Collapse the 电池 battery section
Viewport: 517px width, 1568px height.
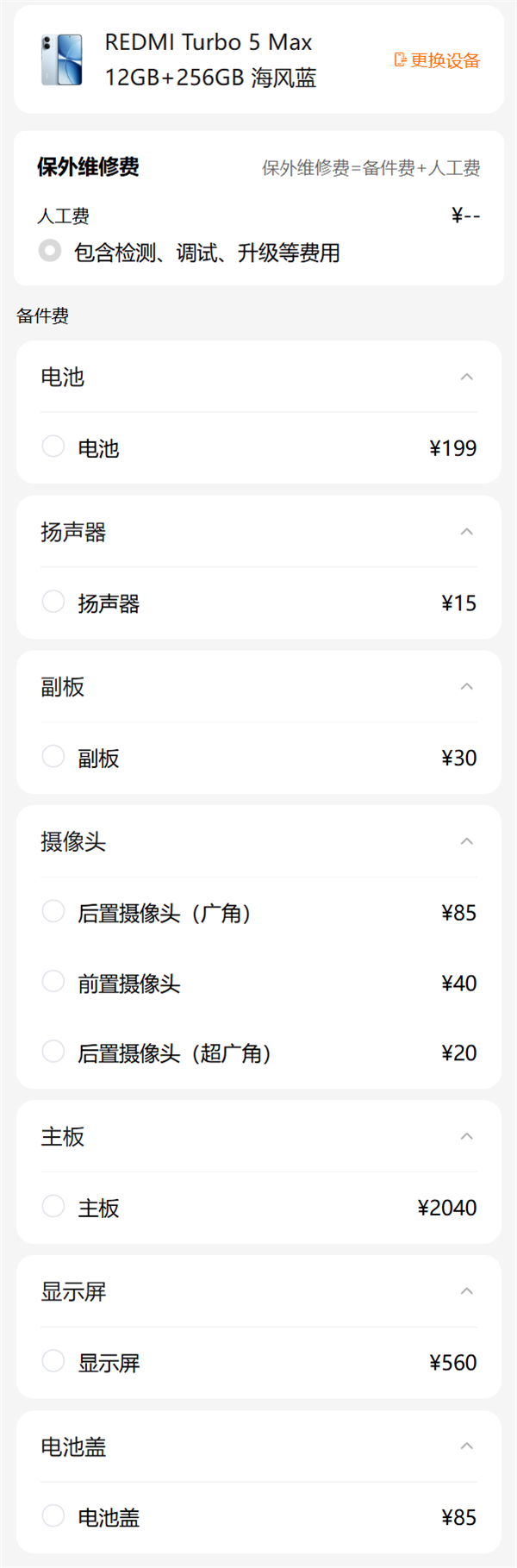tap(465, 377)
